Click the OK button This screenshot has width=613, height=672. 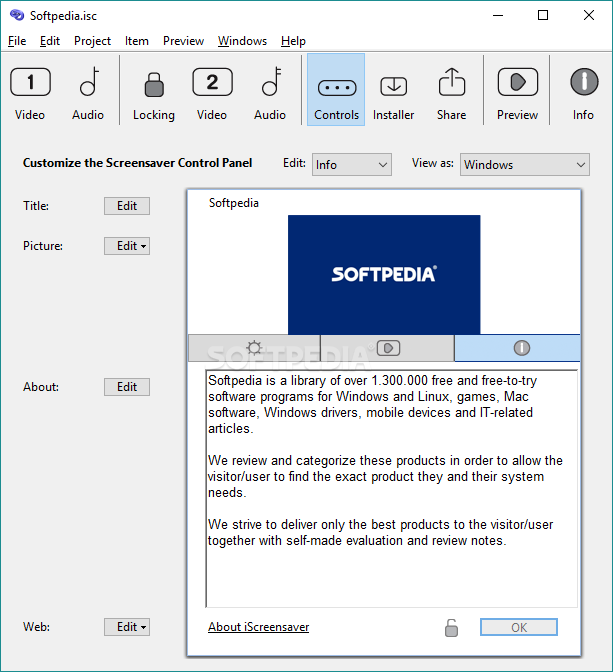519,627
